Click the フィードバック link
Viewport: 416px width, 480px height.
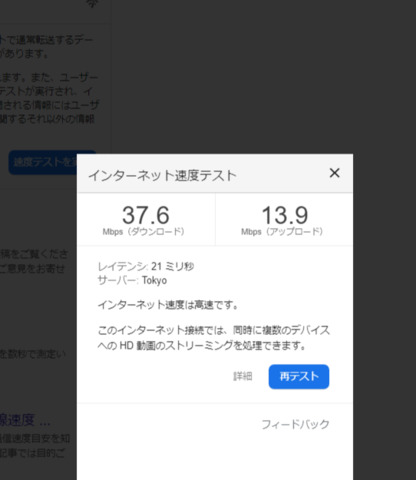pyautogui.click(x=295, y=424)
